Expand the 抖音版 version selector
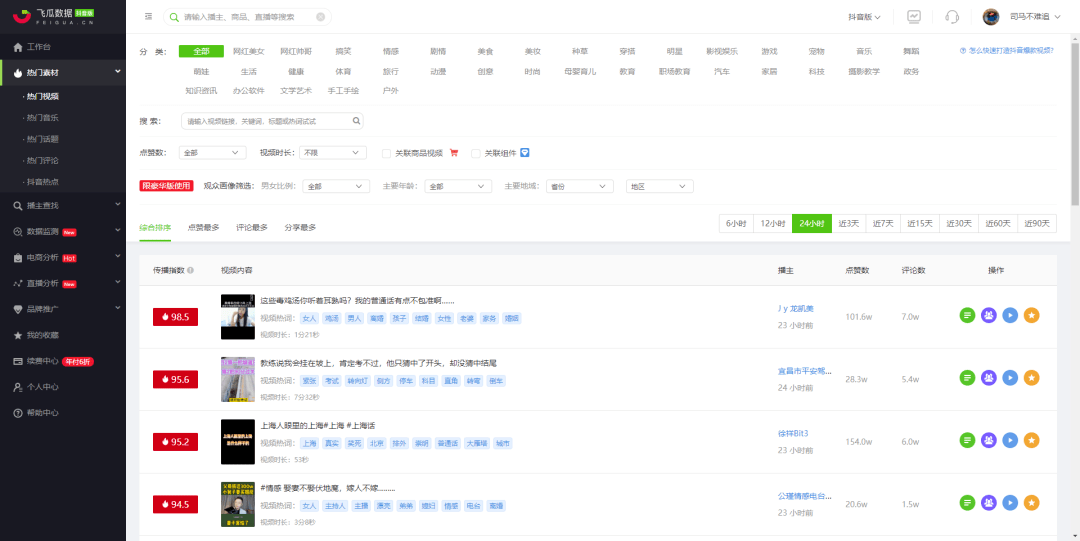The width and height of the screenshot is (1080, 541). pyautogui.click(x=864, y=17)
